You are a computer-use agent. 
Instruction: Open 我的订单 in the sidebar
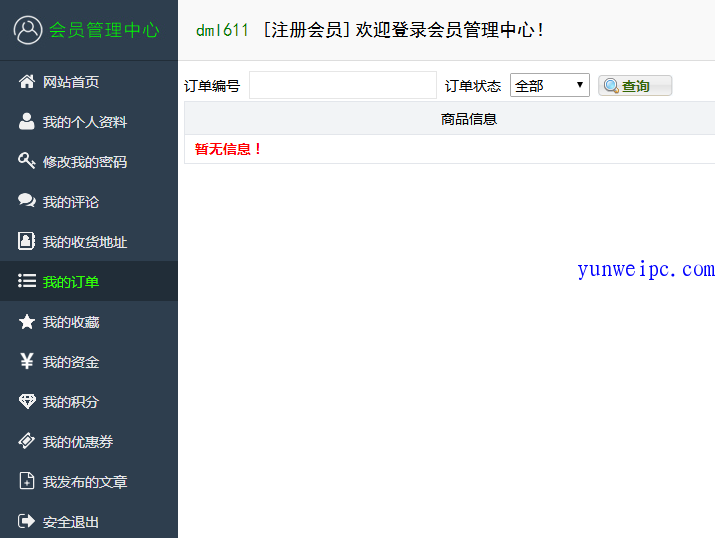70,282
